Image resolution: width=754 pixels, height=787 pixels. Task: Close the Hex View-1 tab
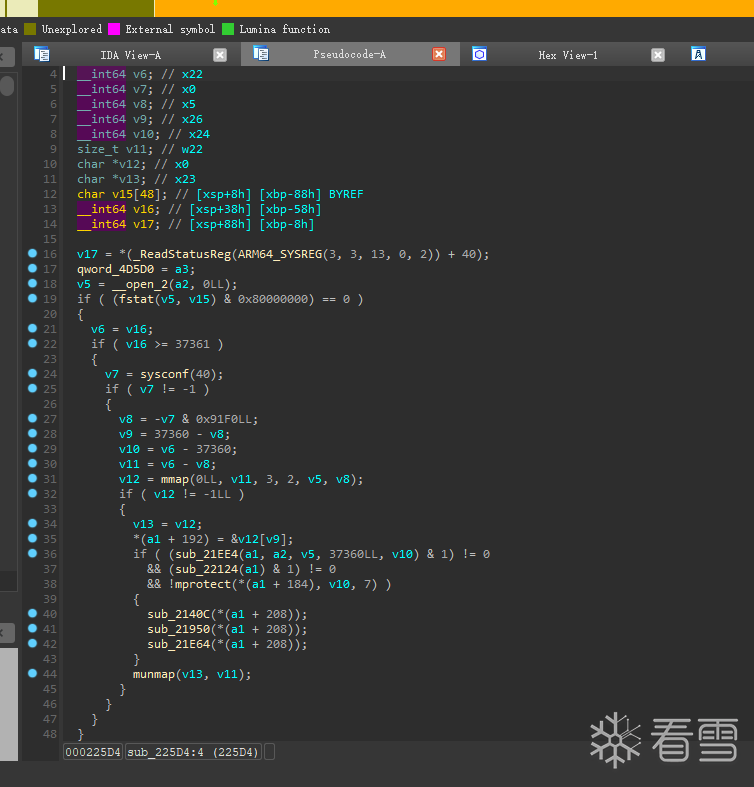coord(658,55)
